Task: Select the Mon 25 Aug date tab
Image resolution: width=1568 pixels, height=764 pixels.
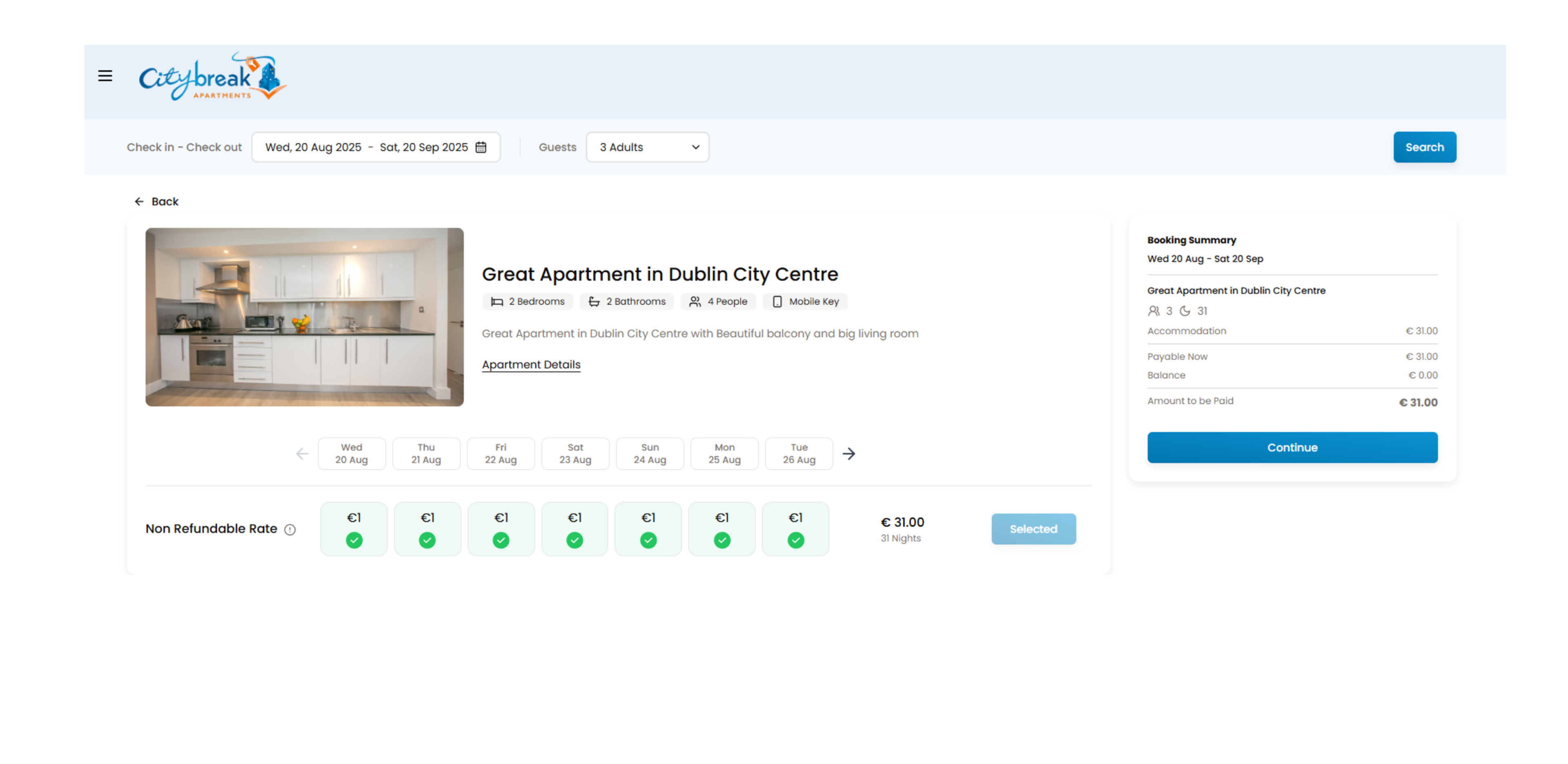Action: click(724, 454)
